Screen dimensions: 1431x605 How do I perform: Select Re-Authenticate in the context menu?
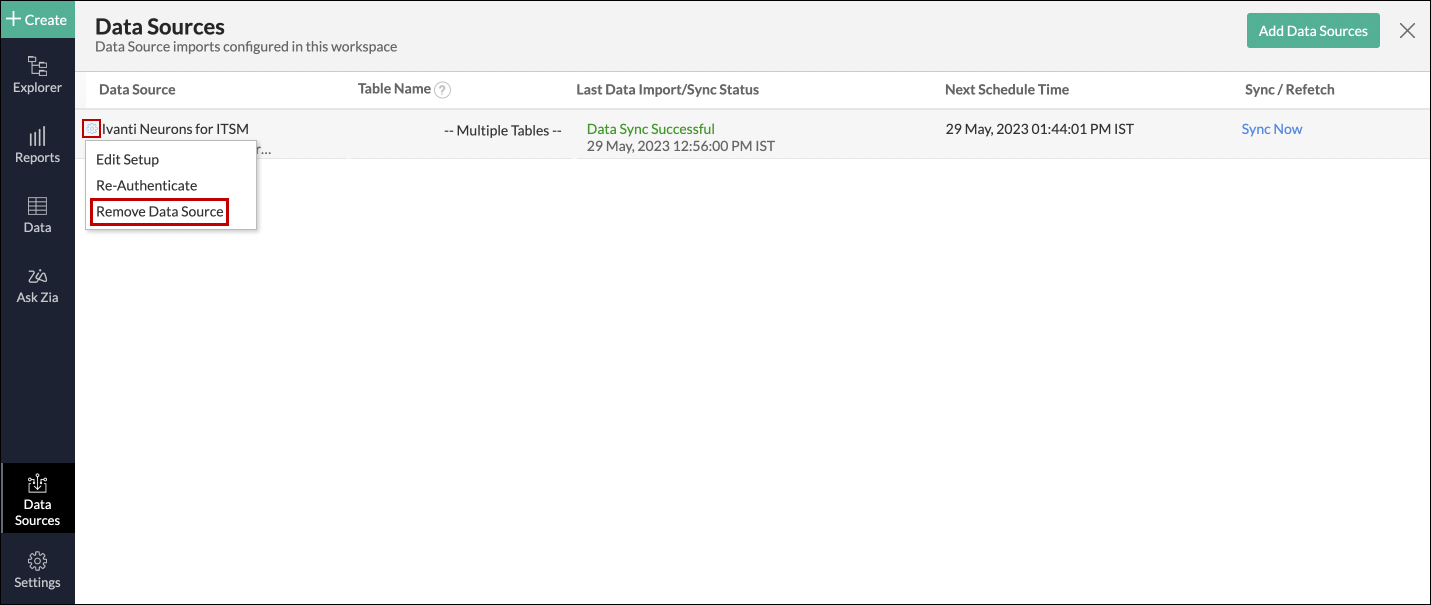click(x=146, y=185)
